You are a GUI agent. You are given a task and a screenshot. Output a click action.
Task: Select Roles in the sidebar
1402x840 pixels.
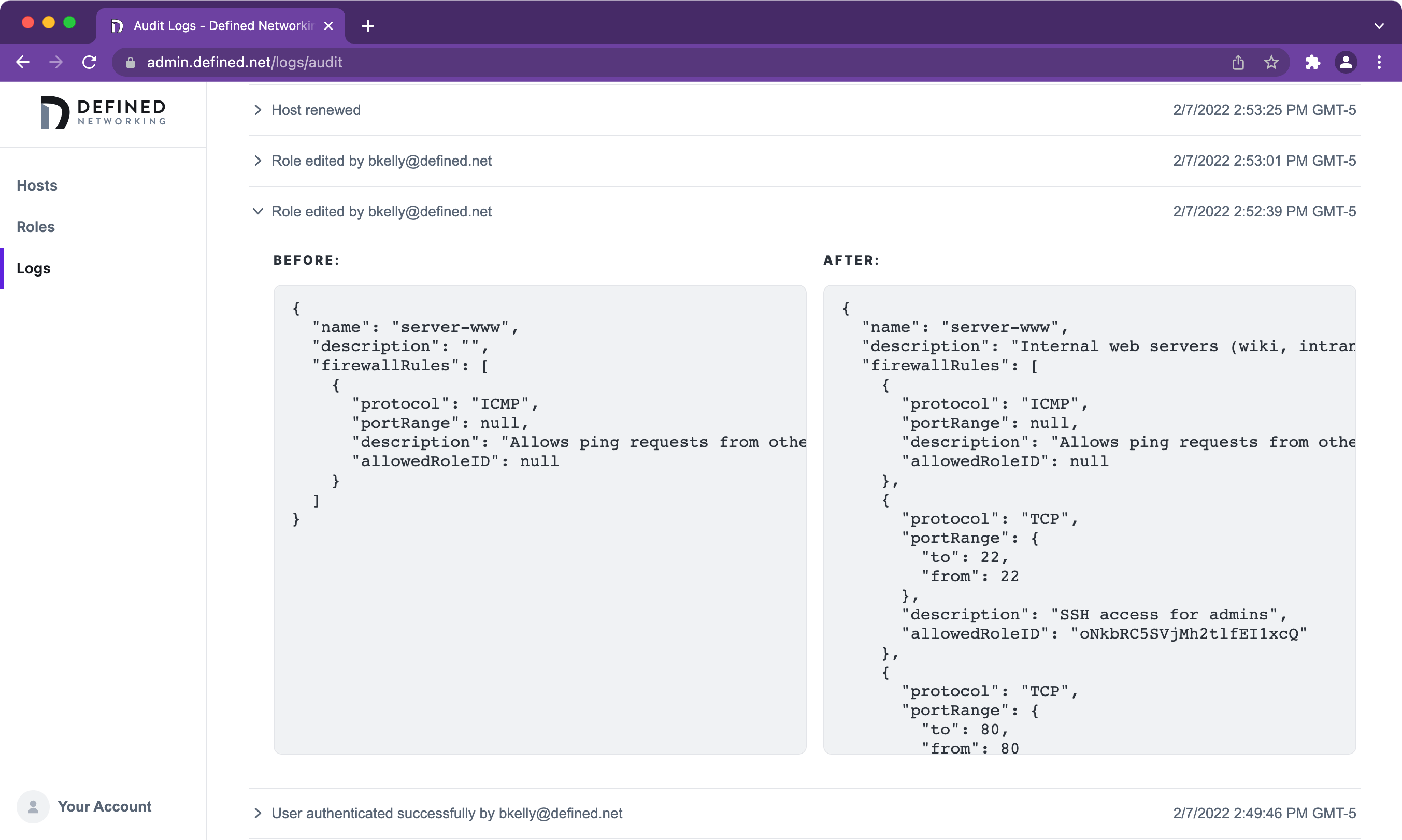point(35,226)
